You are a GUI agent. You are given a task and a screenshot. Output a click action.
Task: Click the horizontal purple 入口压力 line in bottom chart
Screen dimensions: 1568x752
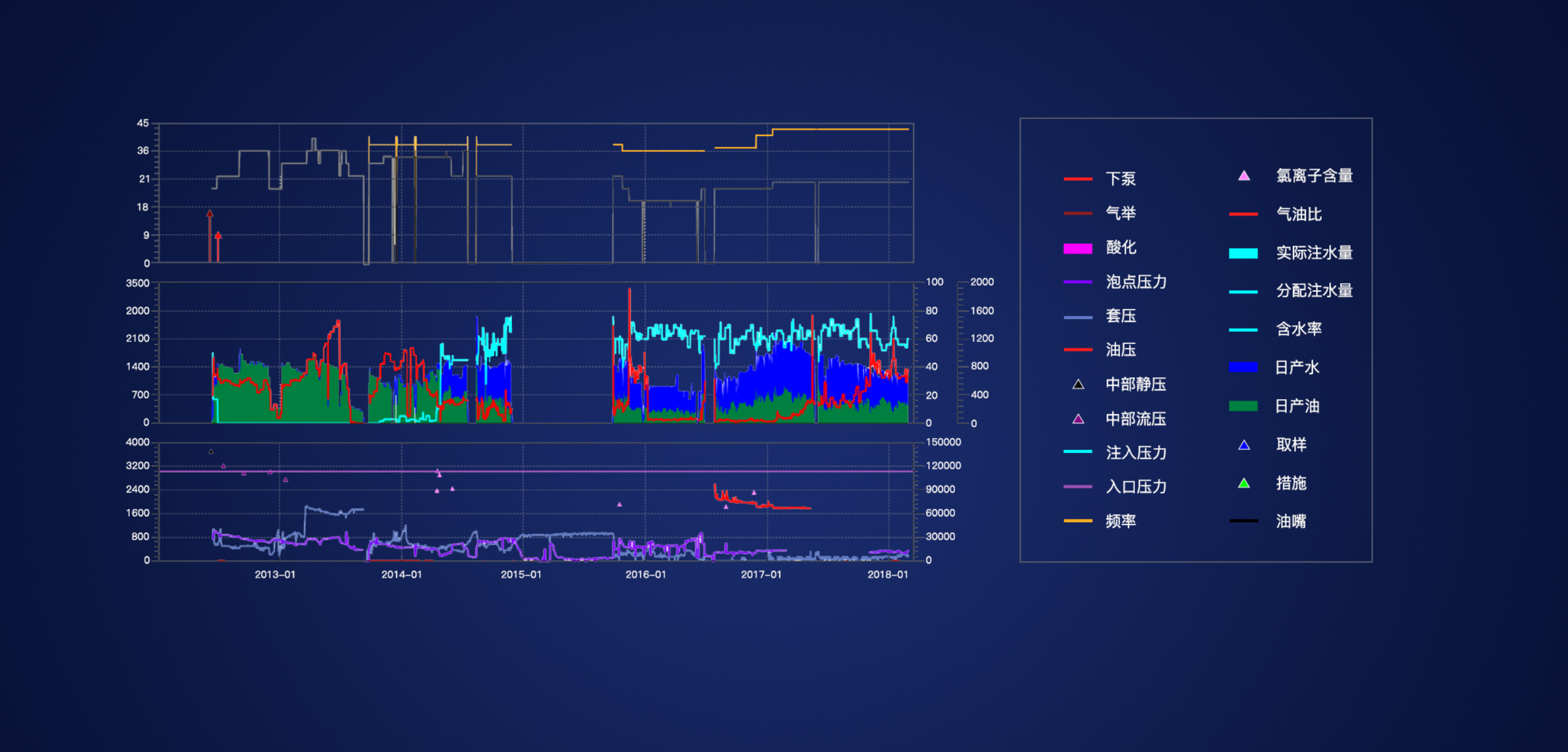[536, 471]
